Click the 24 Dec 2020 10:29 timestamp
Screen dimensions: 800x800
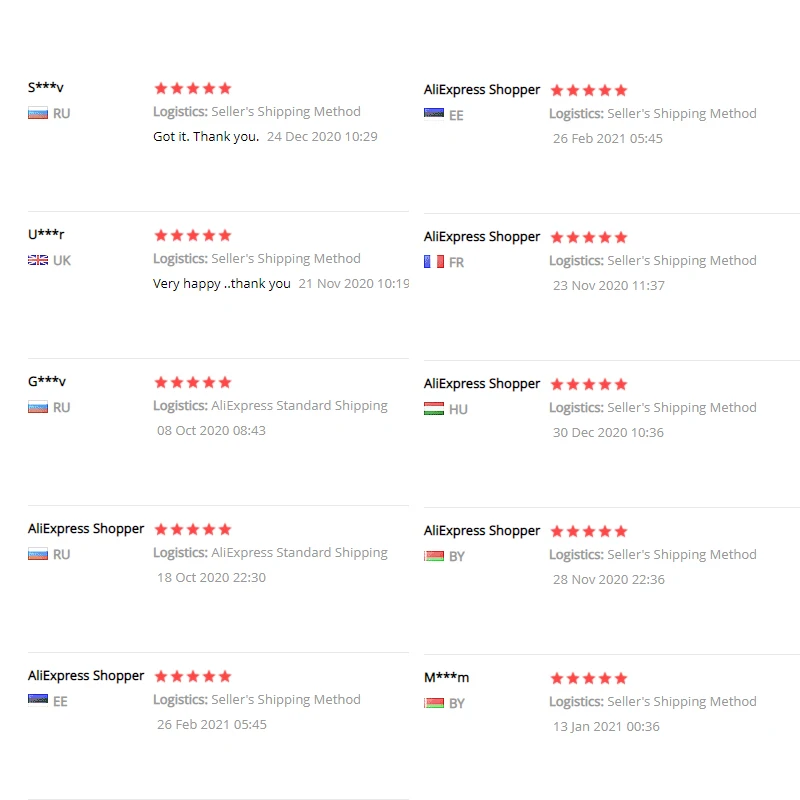point(322,136)
